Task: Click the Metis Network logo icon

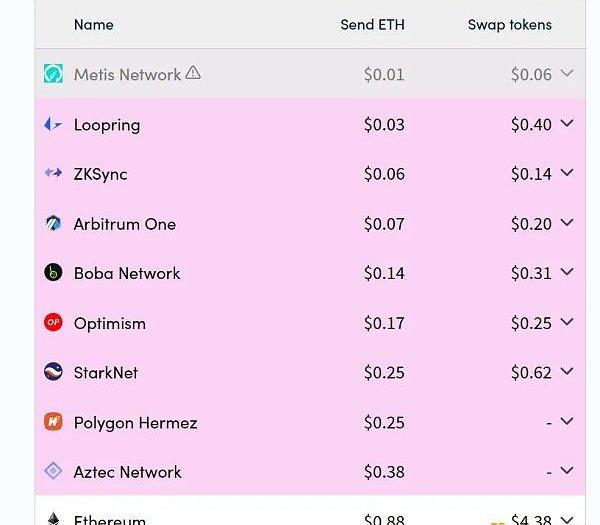Action: click(x=53, y=74)
